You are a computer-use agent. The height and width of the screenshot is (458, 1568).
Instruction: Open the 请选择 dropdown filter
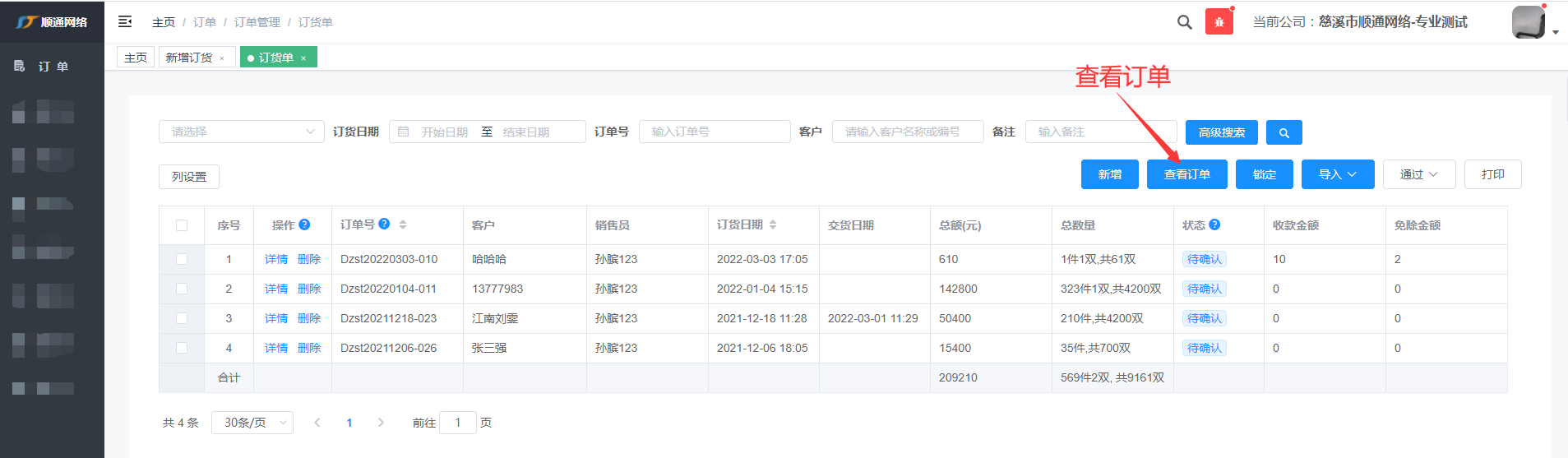coord(242,132)
